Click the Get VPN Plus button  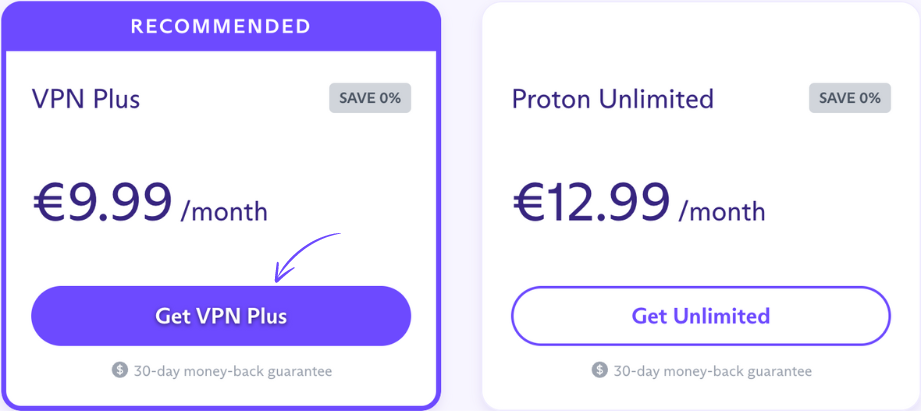[x=221, y=316]
